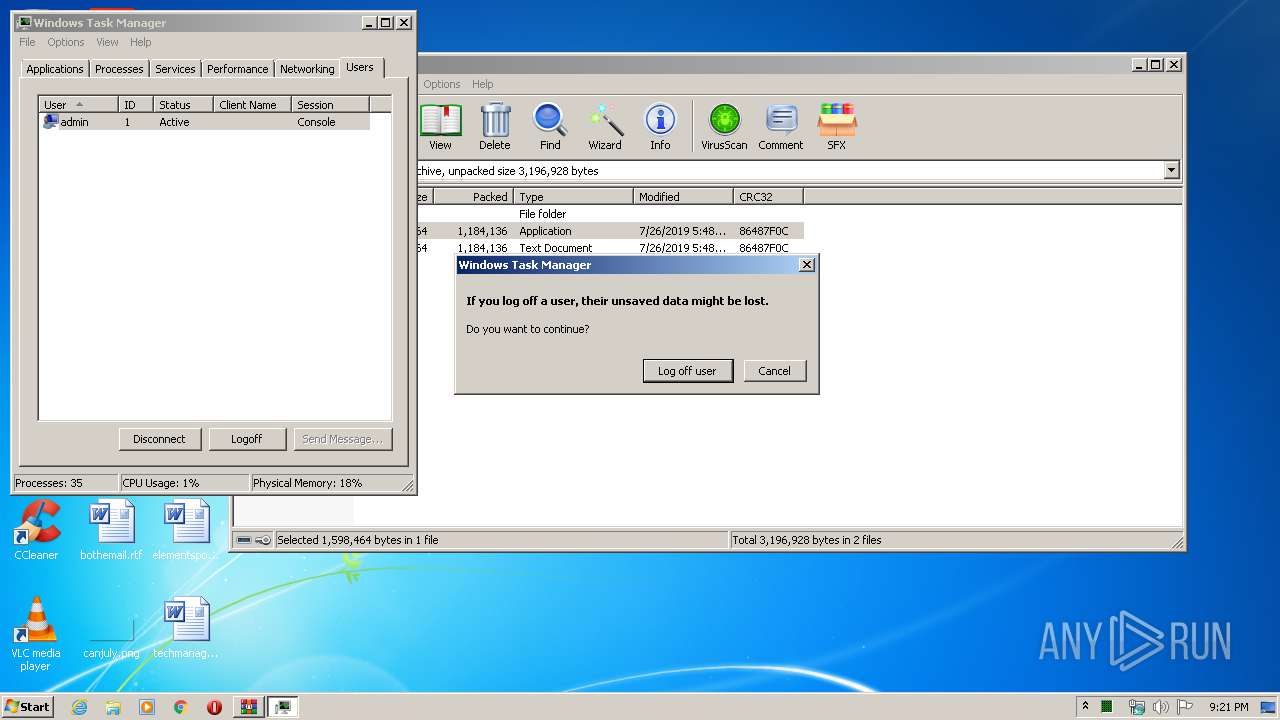Open Task Manager File menu
The image size is (1280, 720).
pos(27,42)
